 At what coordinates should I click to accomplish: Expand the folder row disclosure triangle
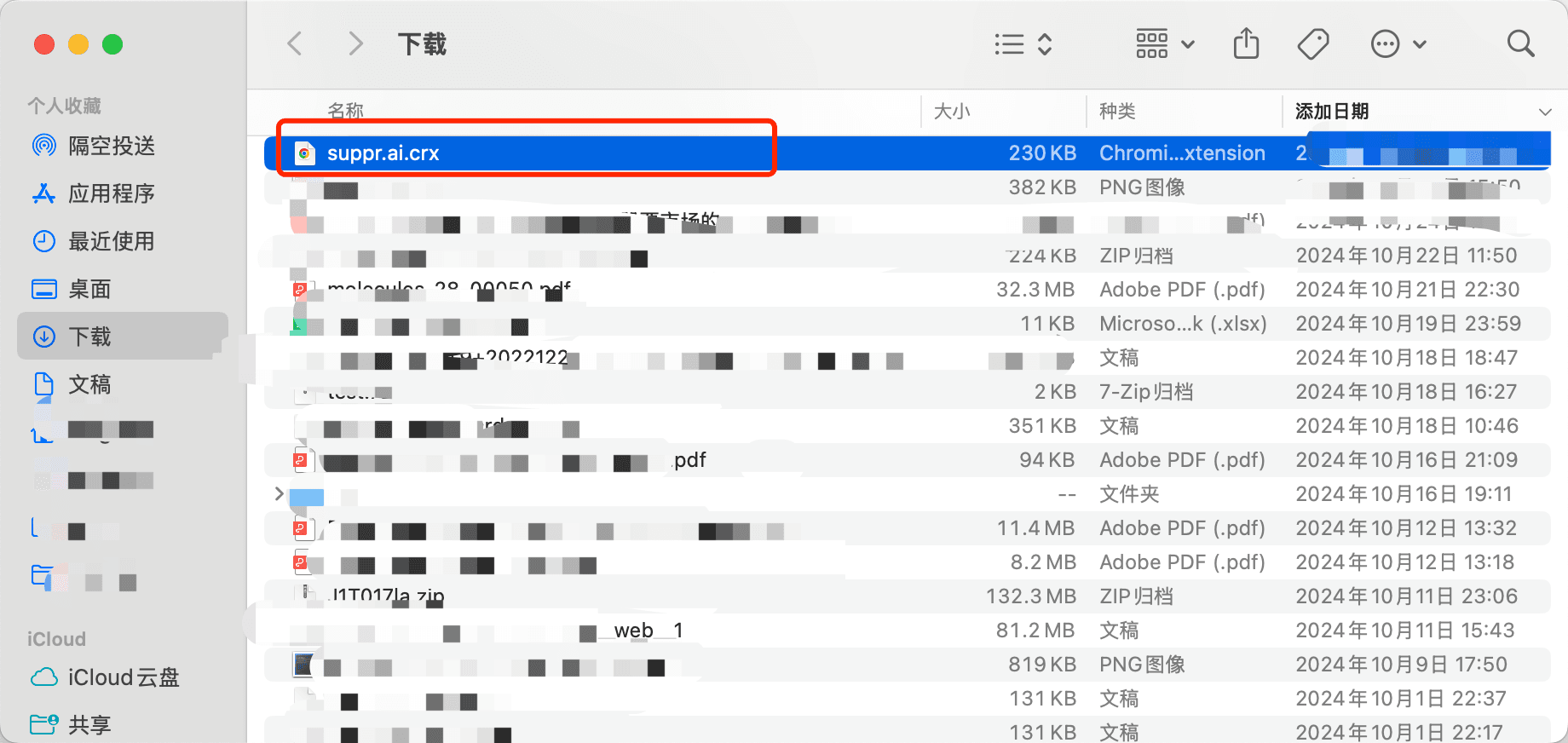pyautogui.click(x=279, y=493)
